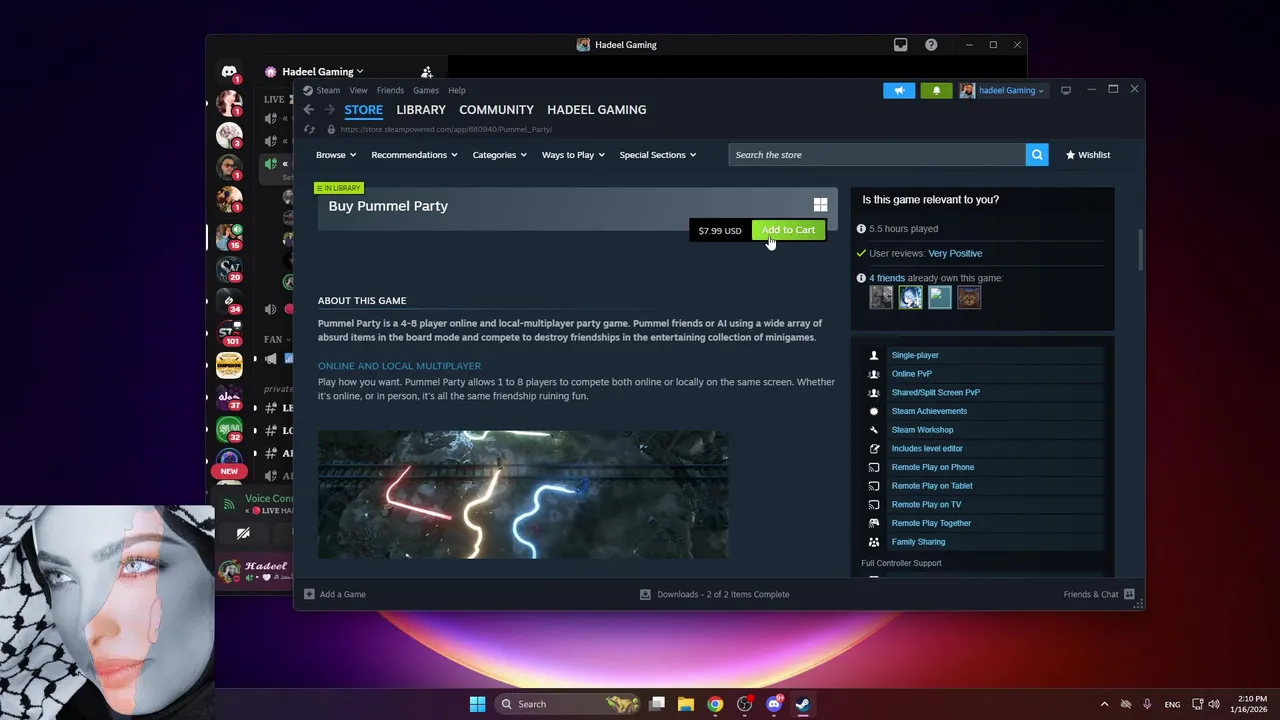Click the store search magnifier button
Screen dimensions: 1280x720
click(1037, 155)
